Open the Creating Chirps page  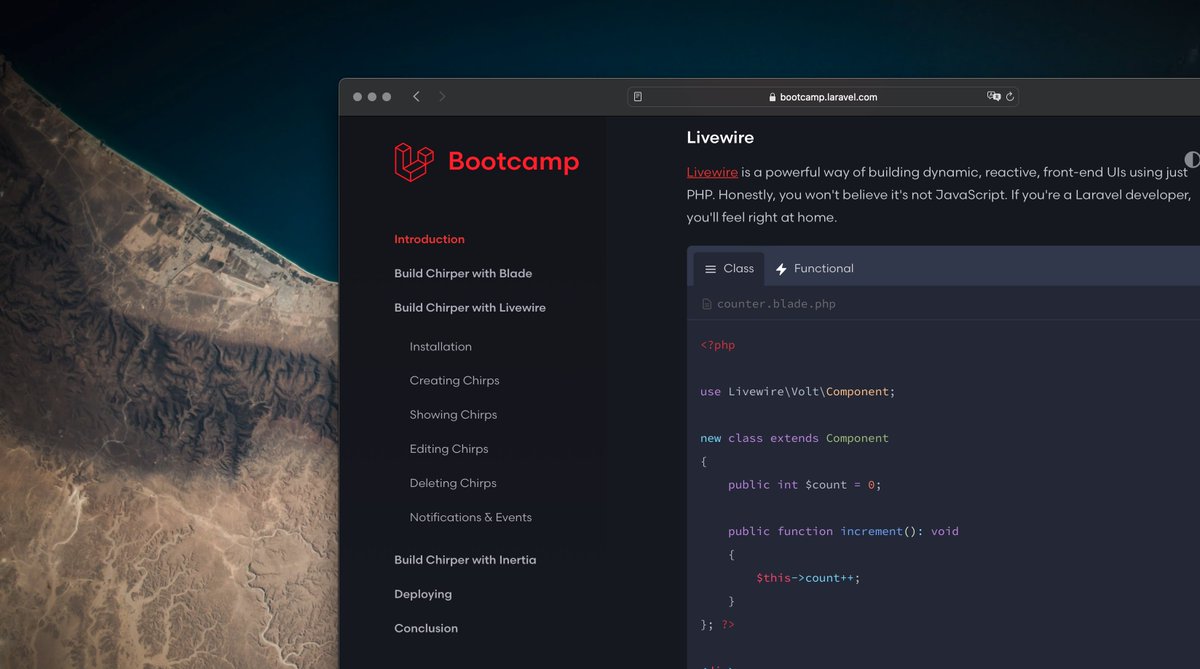454,380
